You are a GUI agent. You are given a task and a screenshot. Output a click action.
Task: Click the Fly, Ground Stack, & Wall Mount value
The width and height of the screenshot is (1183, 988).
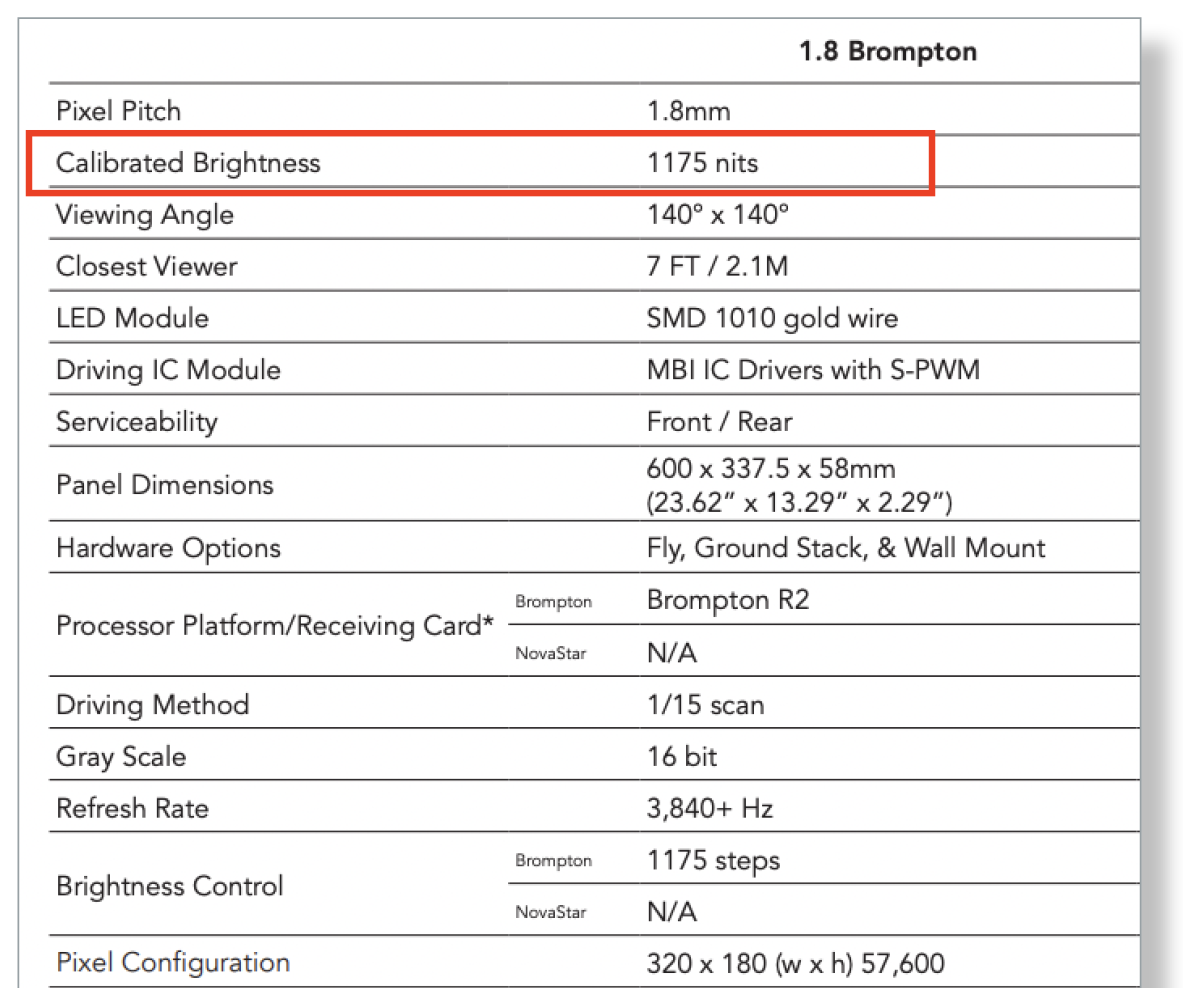click(845, 548)
